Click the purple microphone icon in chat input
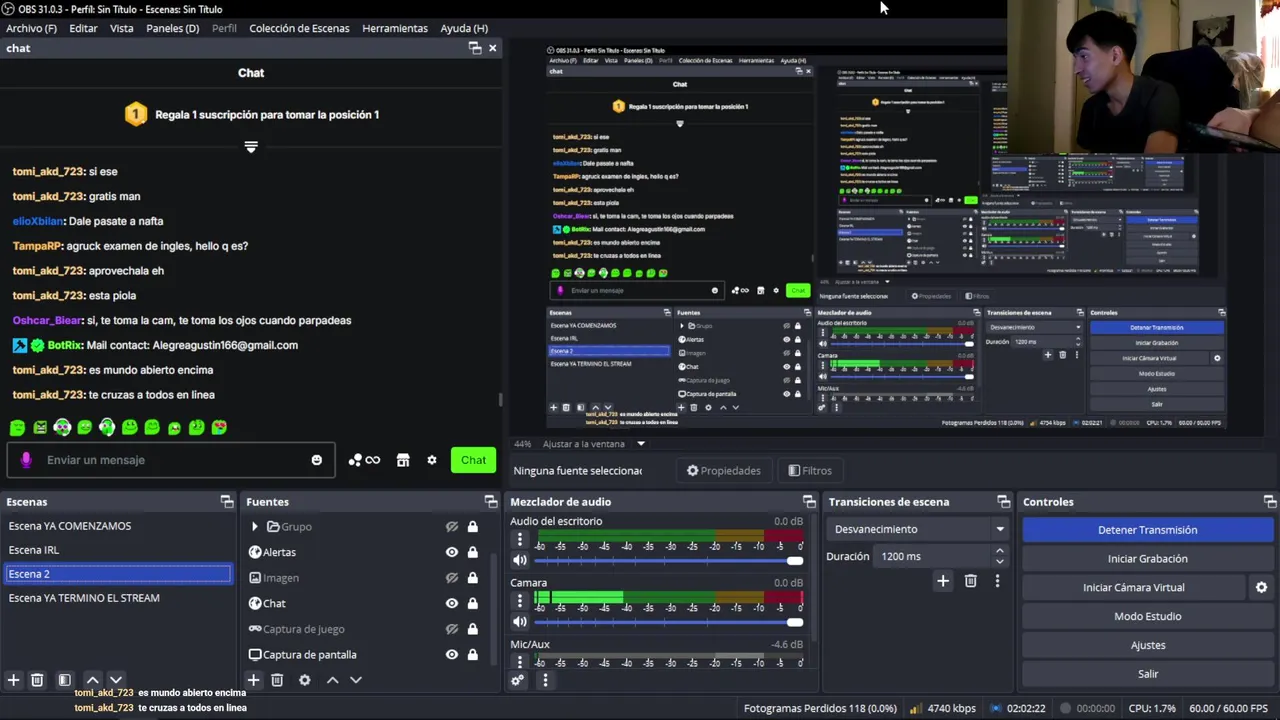 [x=26, y=460]
